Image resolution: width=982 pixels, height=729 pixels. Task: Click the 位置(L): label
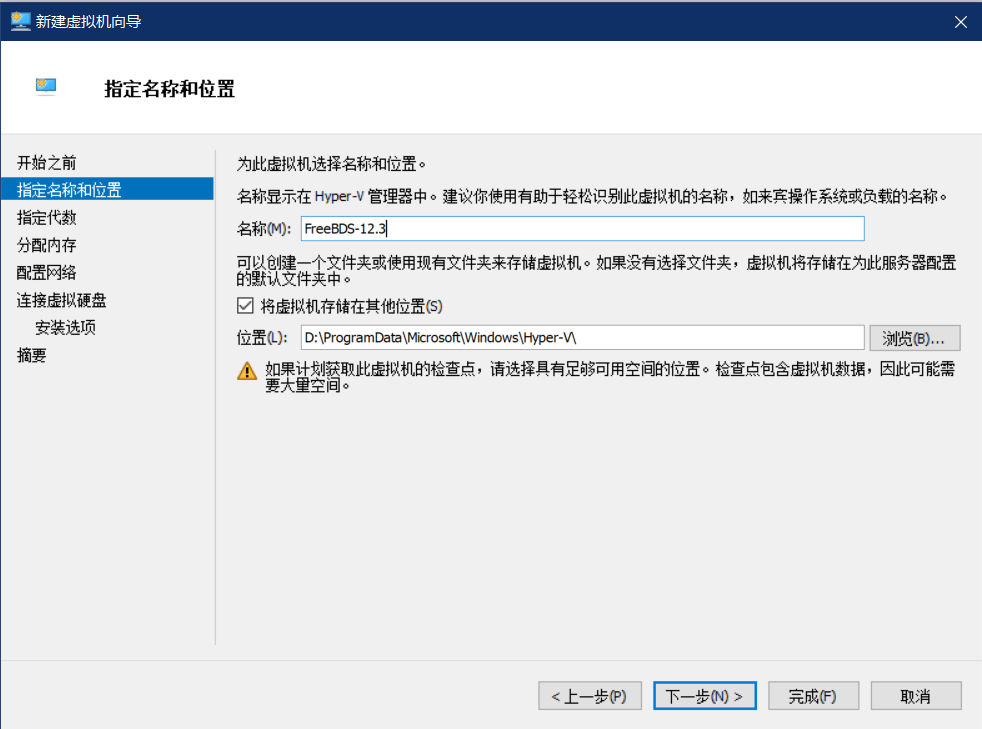262,338
